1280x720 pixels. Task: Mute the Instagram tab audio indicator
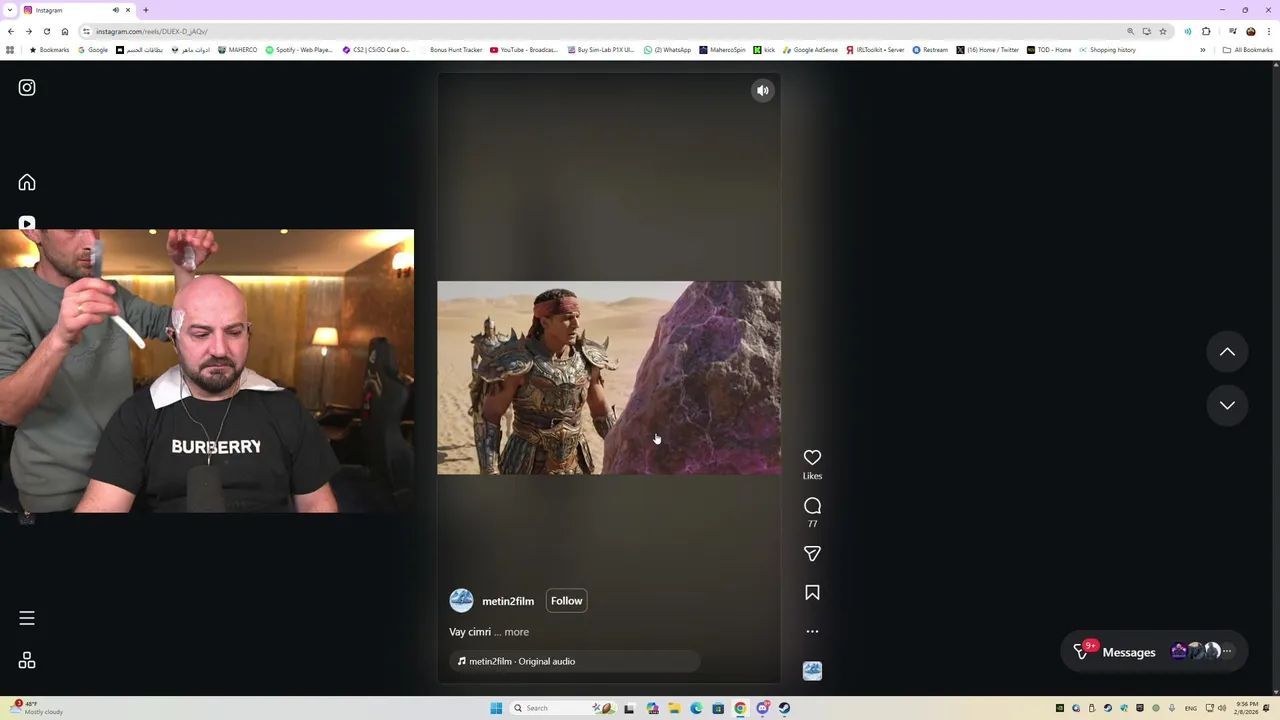[x=115, y=10]
